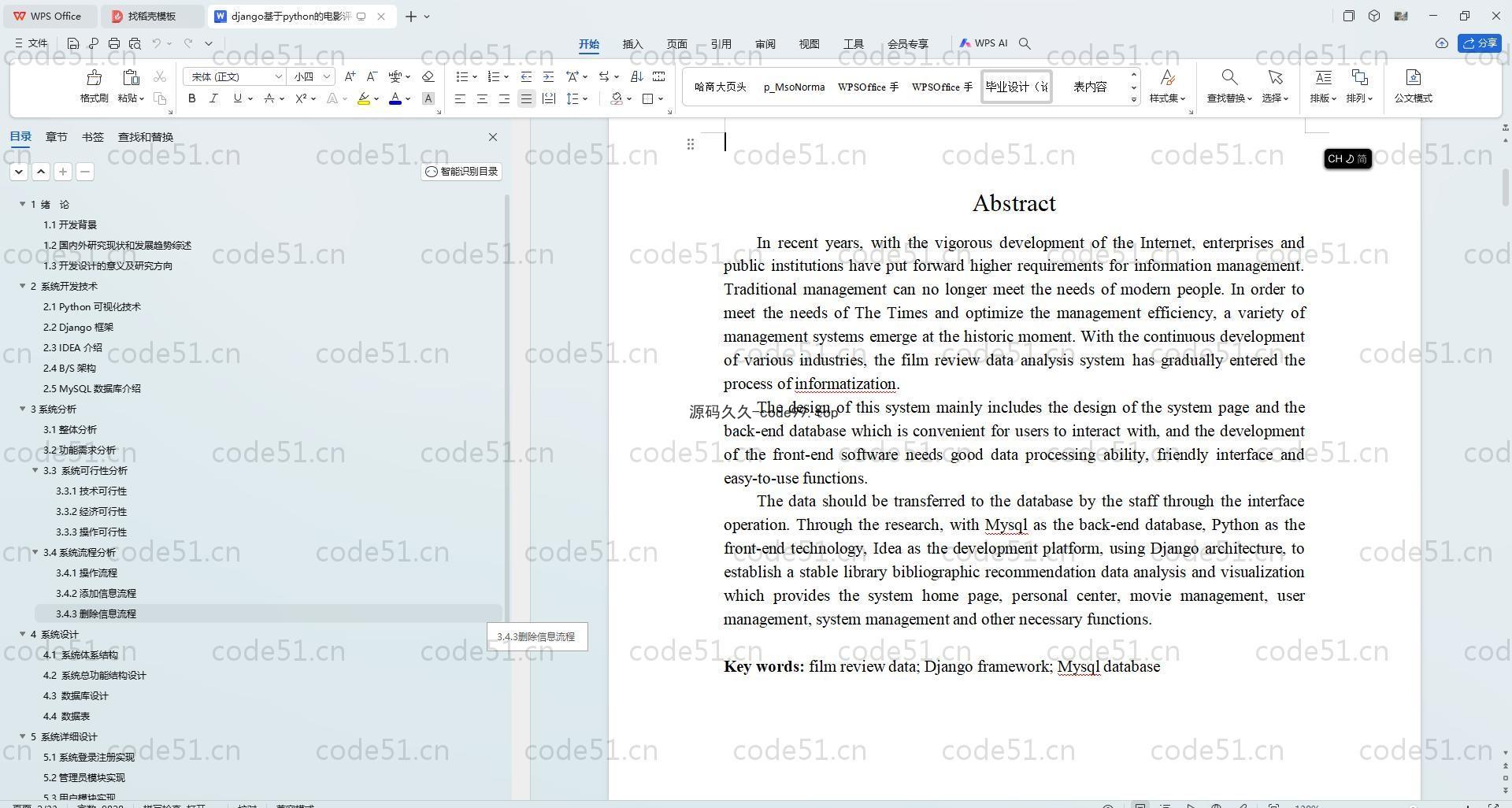Image resolution: width=1512 pixels, height=808 pixels.
Task: Click the WPS AI button
Action: (x=984, y=43)
